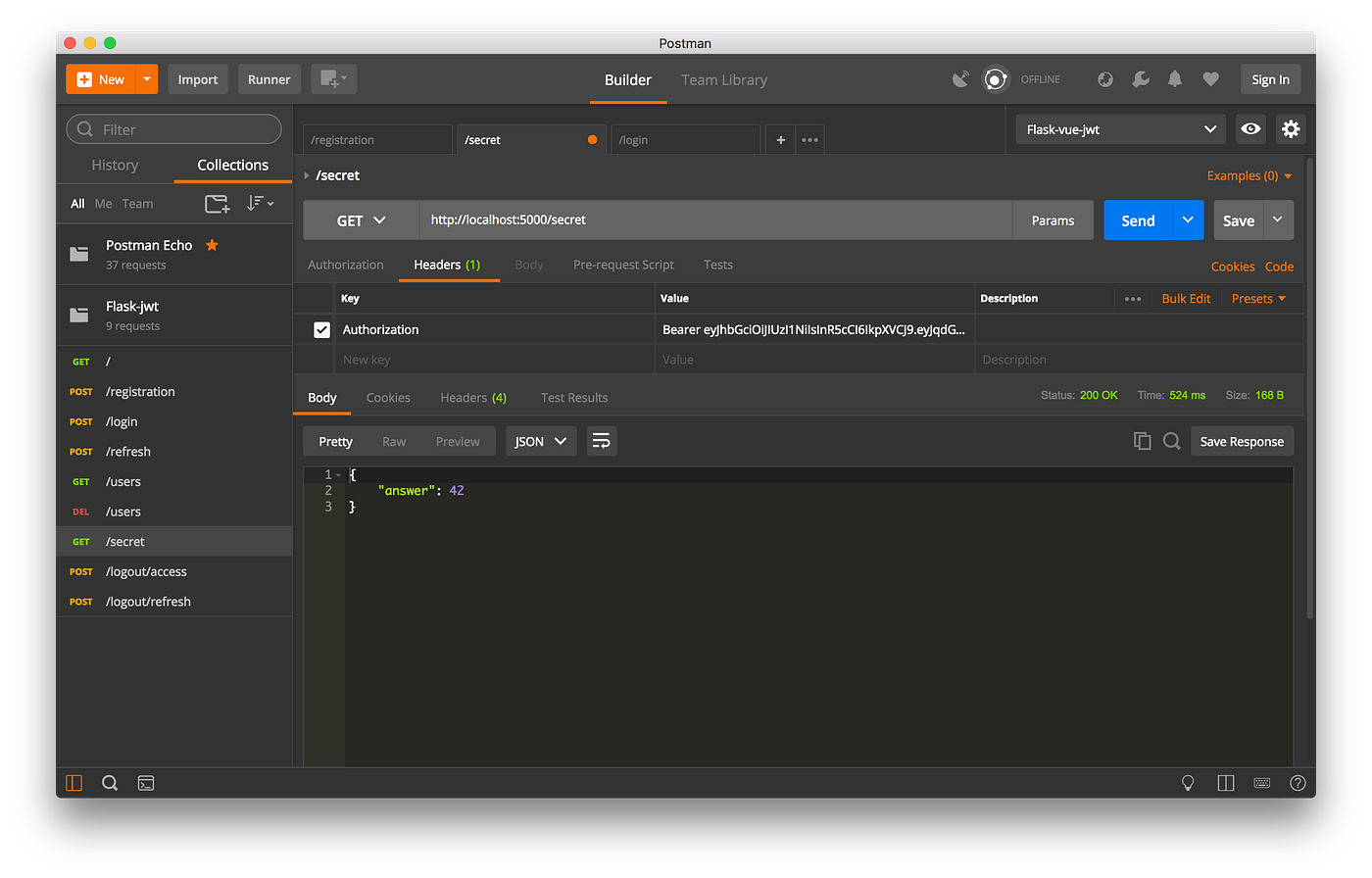
Task: Switch response view to Raw
Action: pos(394,442)
